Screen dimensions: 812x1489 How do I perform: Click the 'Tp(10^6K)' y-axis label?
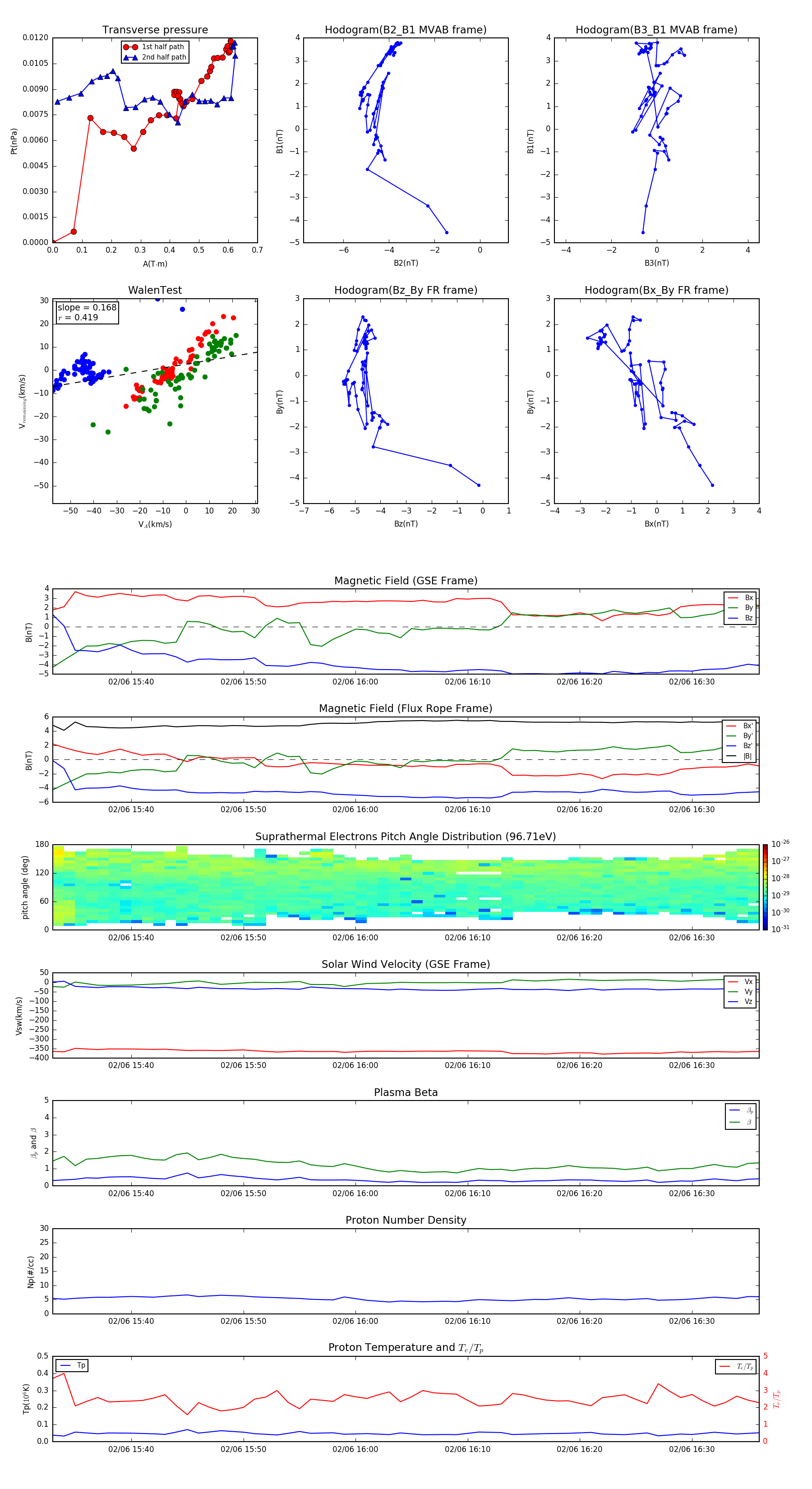pos(26,1399)
